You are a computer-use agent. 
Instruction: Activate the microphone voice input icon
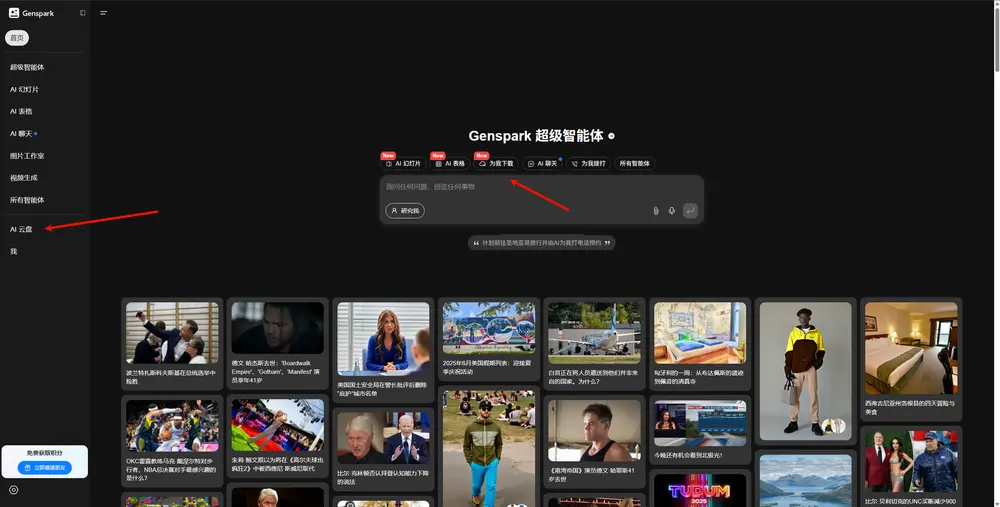tap(672, 211)
